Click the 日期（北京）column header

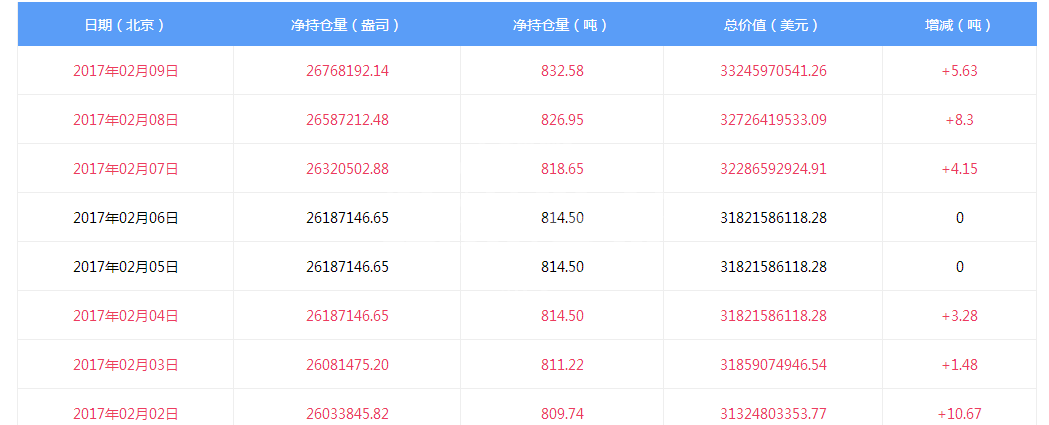tap(125, 25)
